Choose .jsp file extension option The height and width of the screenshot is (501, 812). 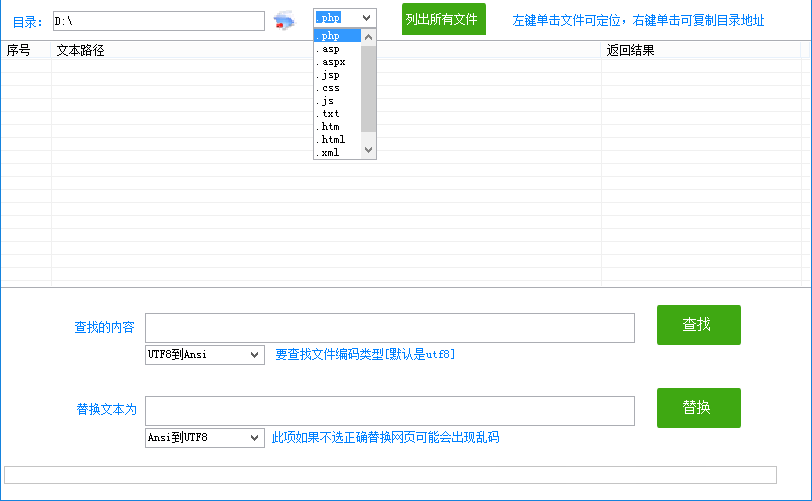click(x=337, y=75)
